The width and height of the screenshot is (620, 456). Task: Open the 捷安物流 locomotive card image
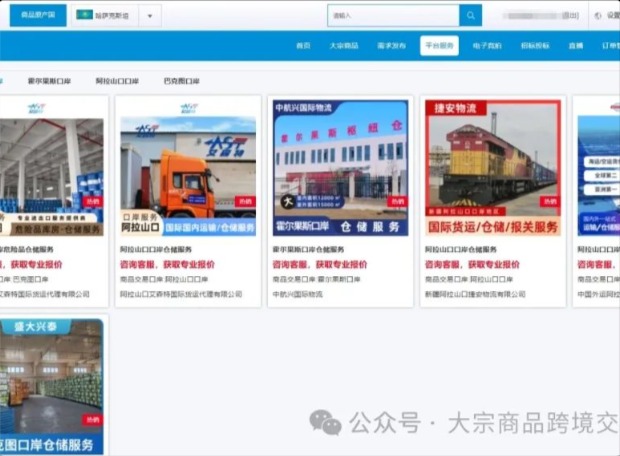click(x=493, y=168)
